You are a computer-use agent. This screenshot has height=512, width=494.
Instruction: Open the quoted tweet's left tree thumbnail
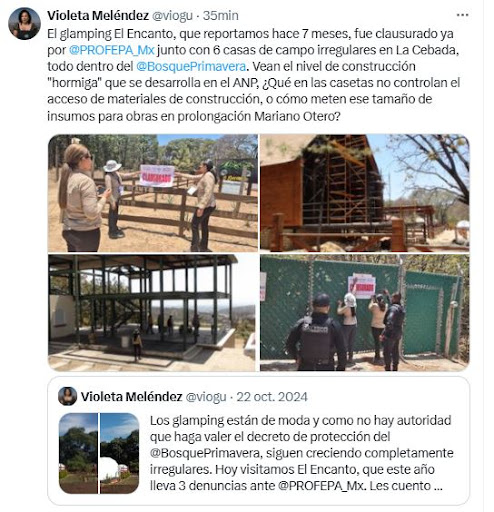pos(78,453)
